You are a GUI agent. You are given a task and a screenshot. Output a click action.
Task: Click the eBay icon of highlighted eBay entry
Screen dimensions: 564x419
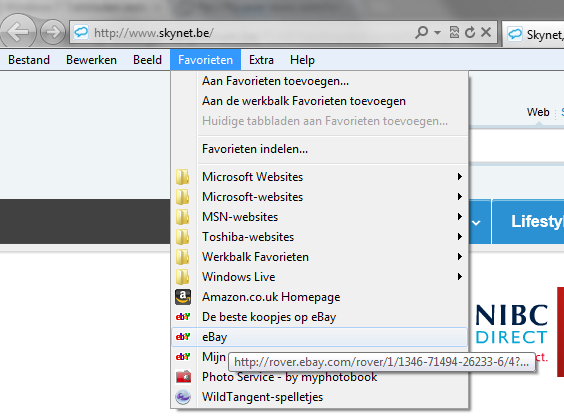(183, 337)
